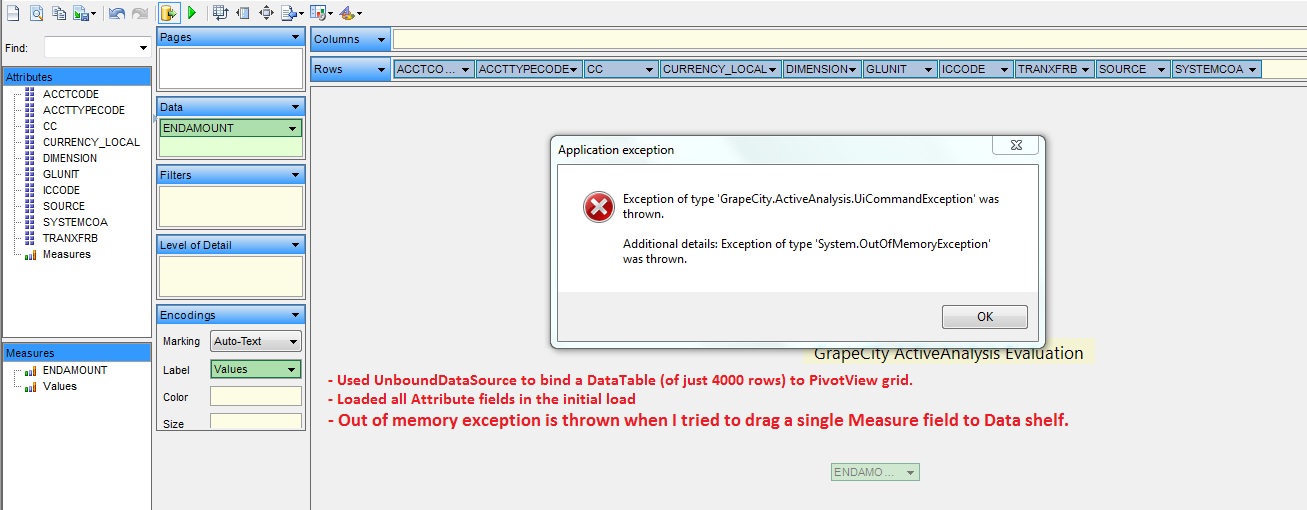Click the ENDAMOUNT pill in Data shelf
This screenshot has height=510, width=1307.
pyautogui.click(x=230, y=128)
